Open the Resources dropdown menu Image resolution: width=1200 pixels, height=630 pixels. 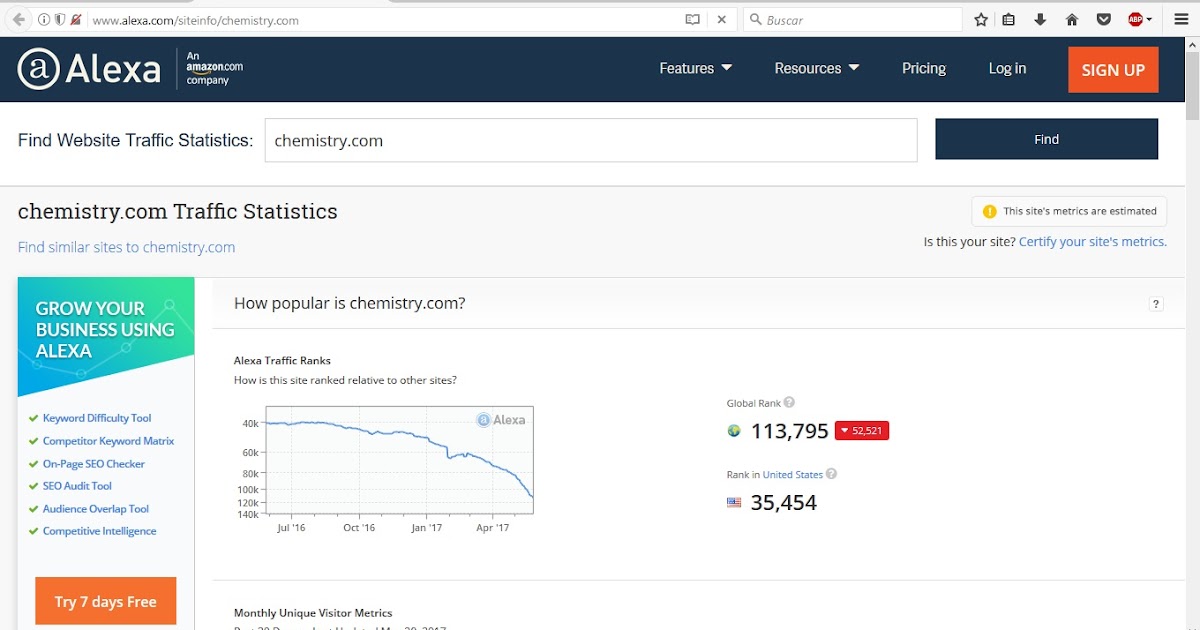(x=817, y=68)
